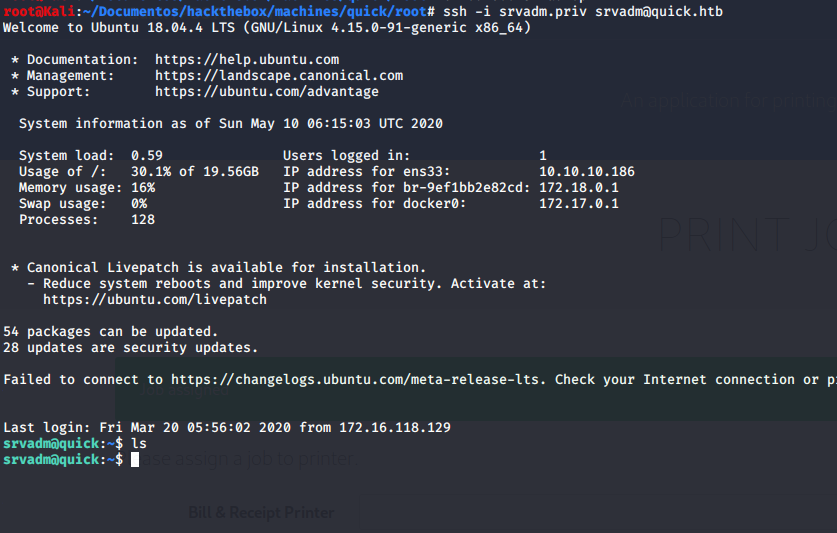Click the System load value 0.59

(x=147, y=156)
